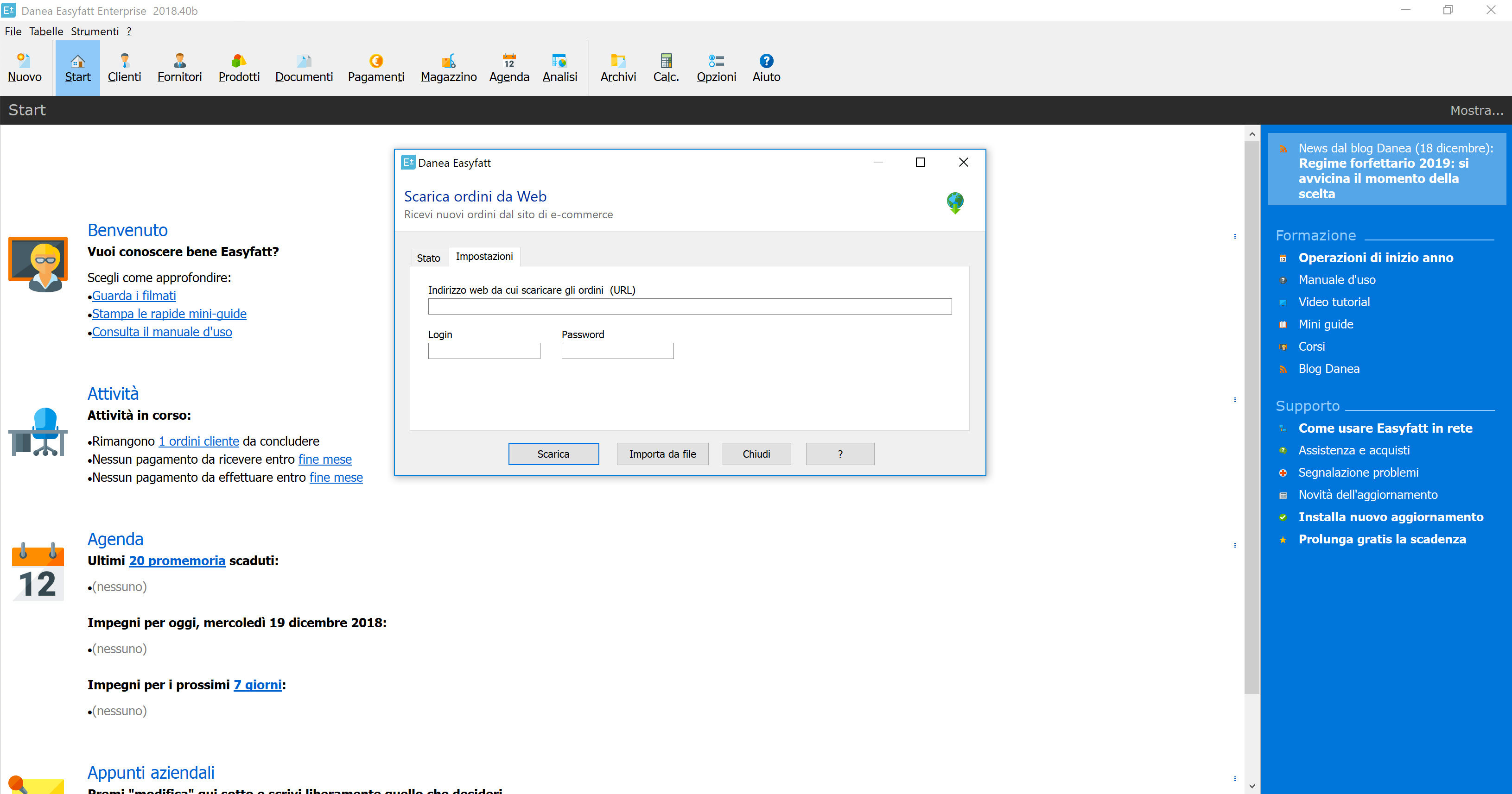Launch the Calc. calculator
This screenshot has height=794, width=1512.
[666, 68]
